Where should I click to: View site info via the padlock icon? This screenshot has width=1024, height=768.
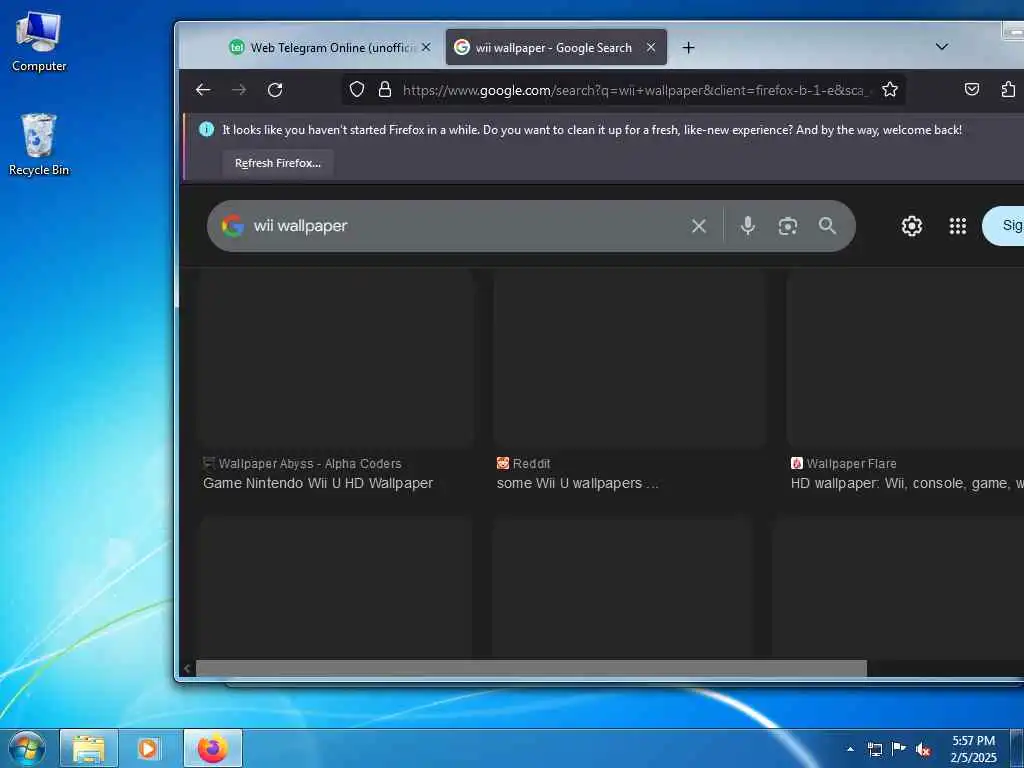click(385, 89)
